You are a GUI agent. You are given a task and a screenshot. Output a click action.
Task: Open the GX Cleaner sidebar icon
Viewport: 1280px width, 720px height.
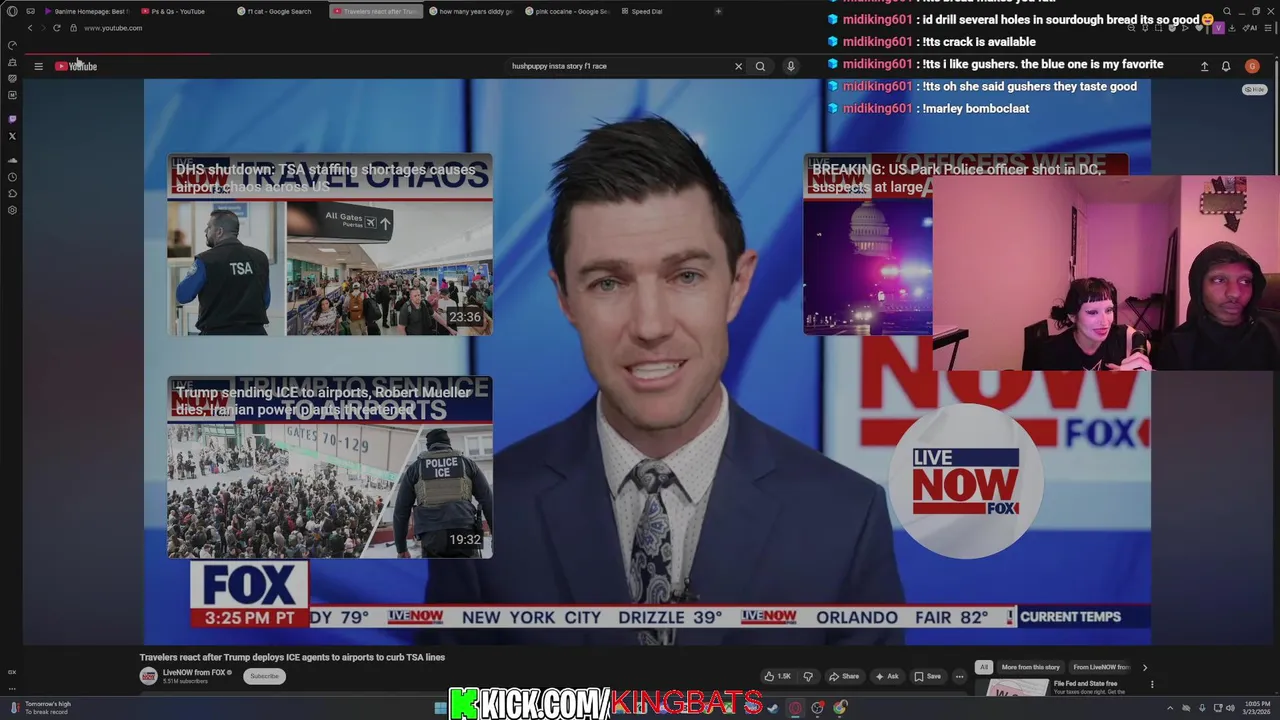(12, 62)
